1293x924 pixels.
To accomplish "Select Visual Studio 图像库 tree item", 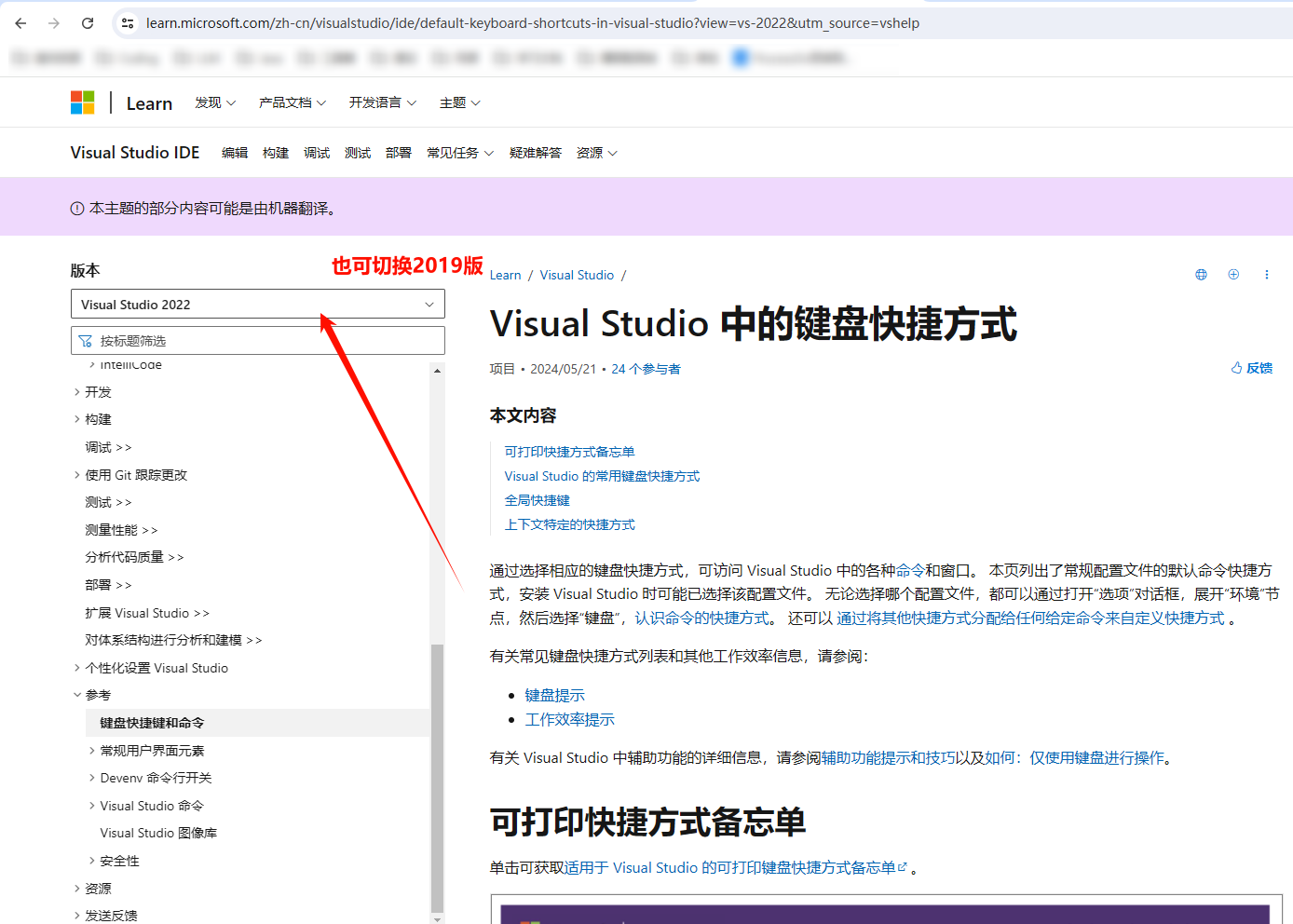I will (x=158, y=833).
